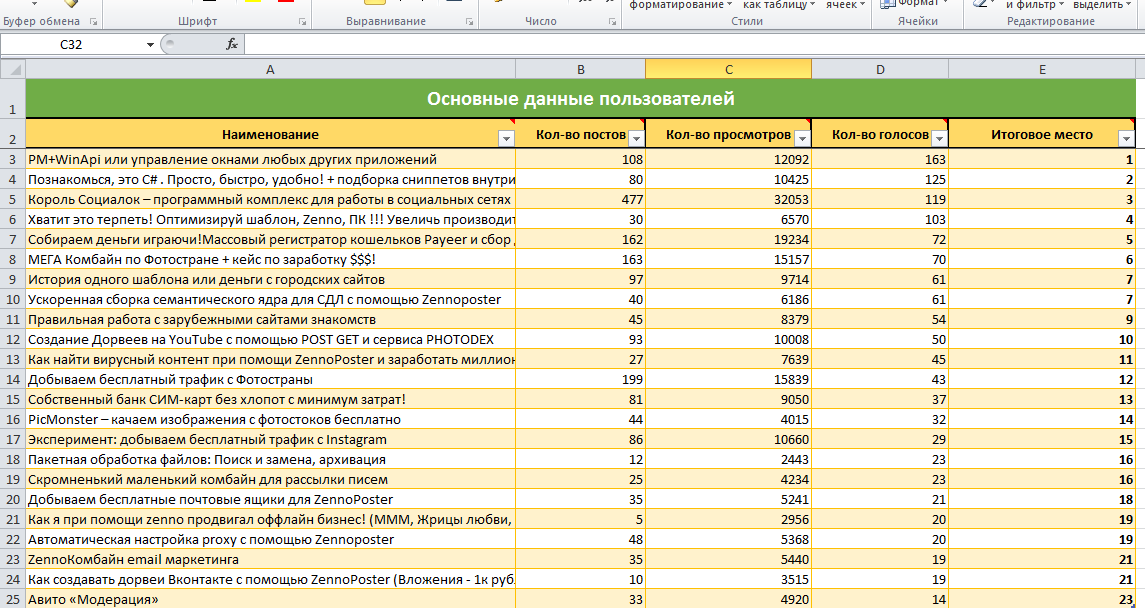Open the Выравнивание group dialog launcher
The height and width of the screenshot is (614, 1145).
(x=469, y=22)
